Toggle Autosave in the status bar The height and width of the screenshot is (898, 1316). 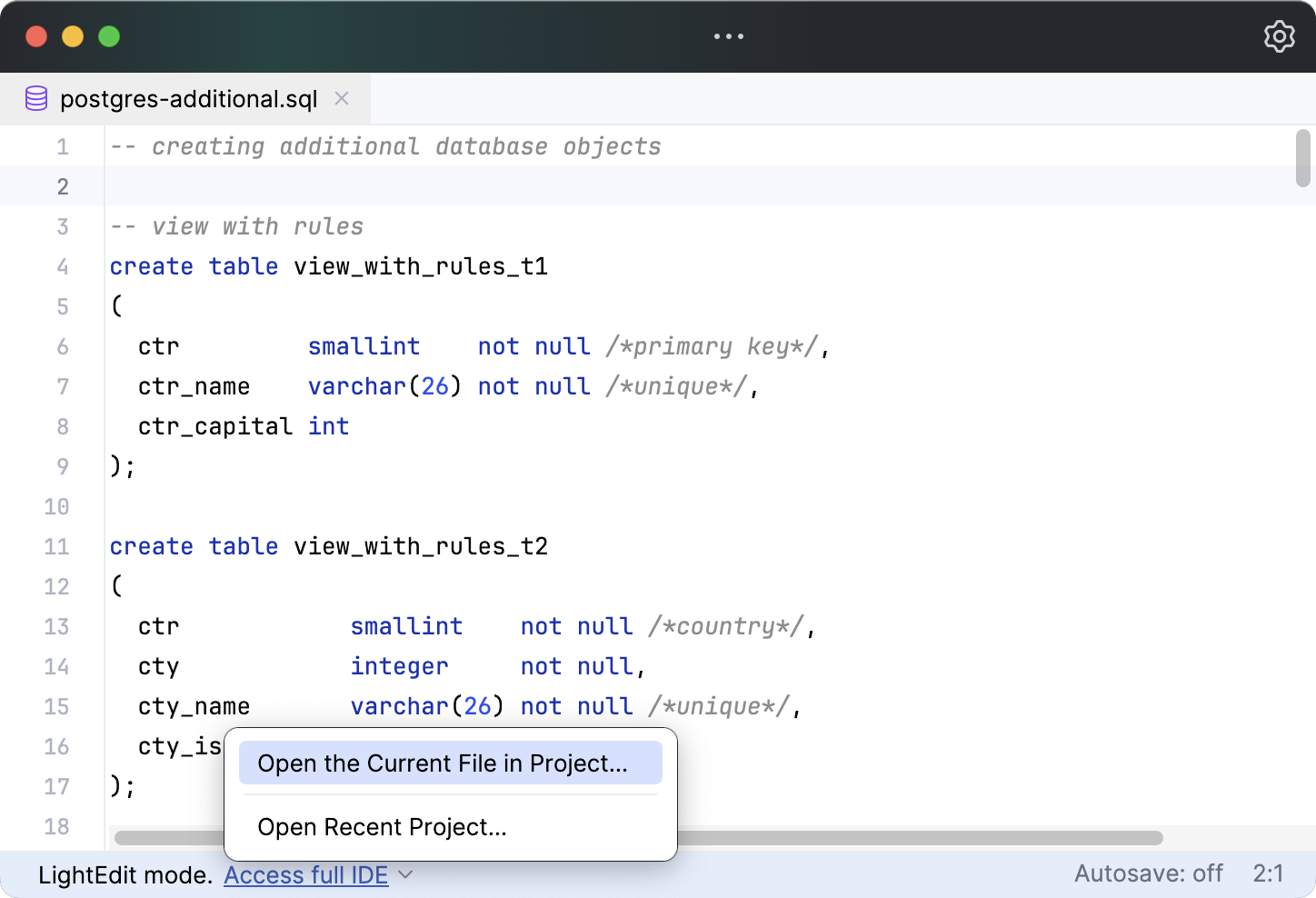(x=1149, y=873)
